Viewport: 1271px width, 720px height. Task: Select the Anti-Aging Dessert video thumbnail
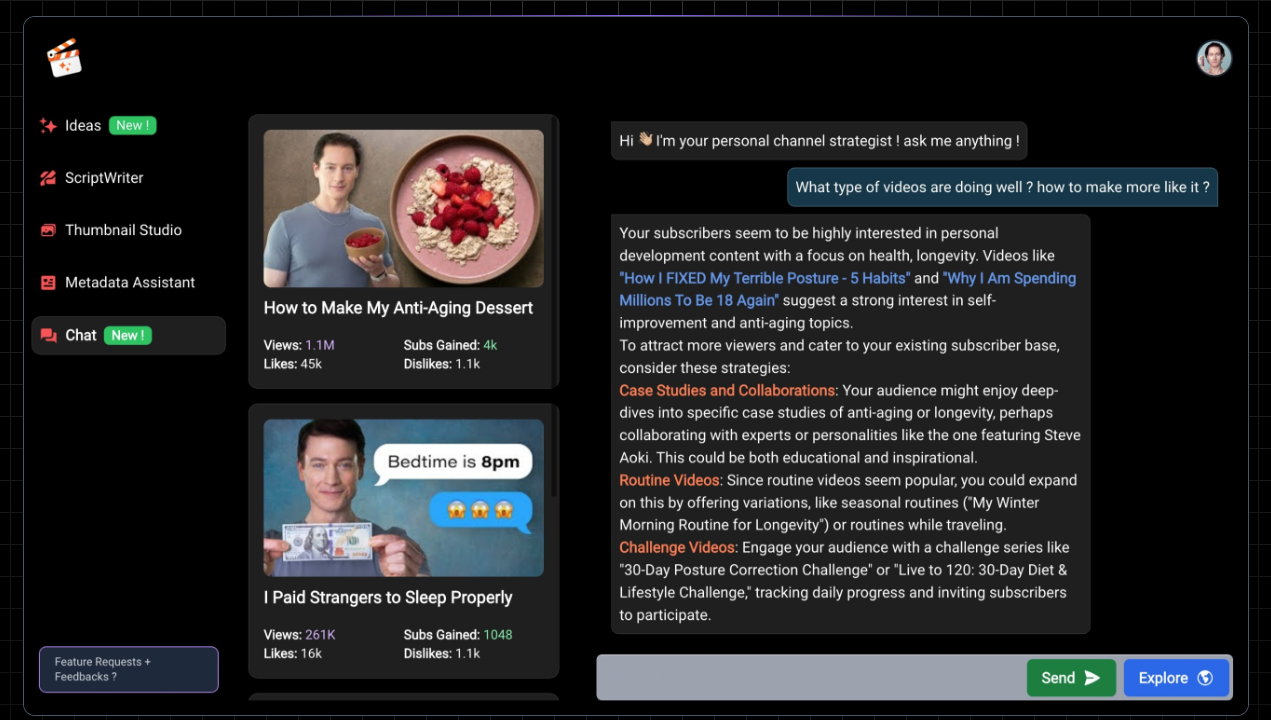[404, 209]
